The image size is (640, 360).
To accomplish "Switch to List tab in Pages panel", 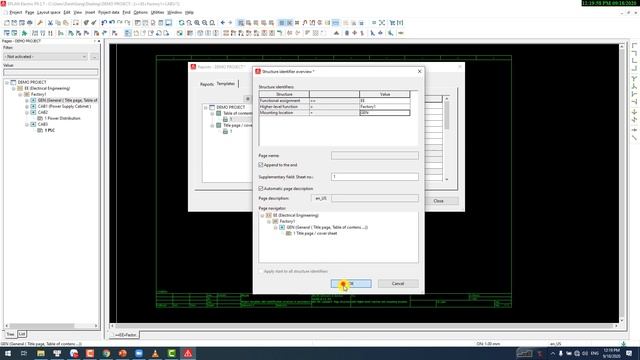I will (22, 334).
